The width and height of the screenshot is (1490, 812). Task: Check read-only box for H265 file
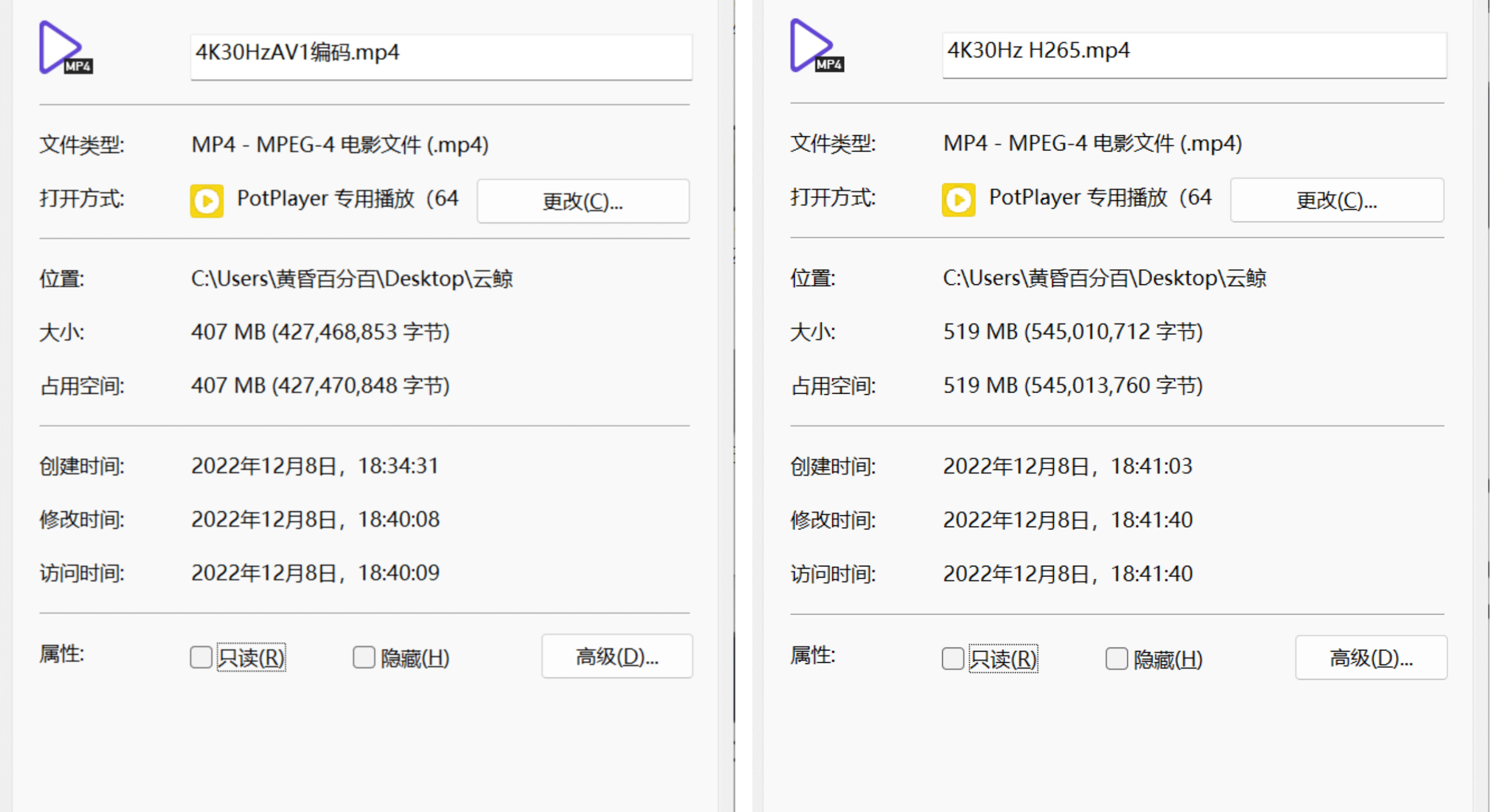point(952,658)
